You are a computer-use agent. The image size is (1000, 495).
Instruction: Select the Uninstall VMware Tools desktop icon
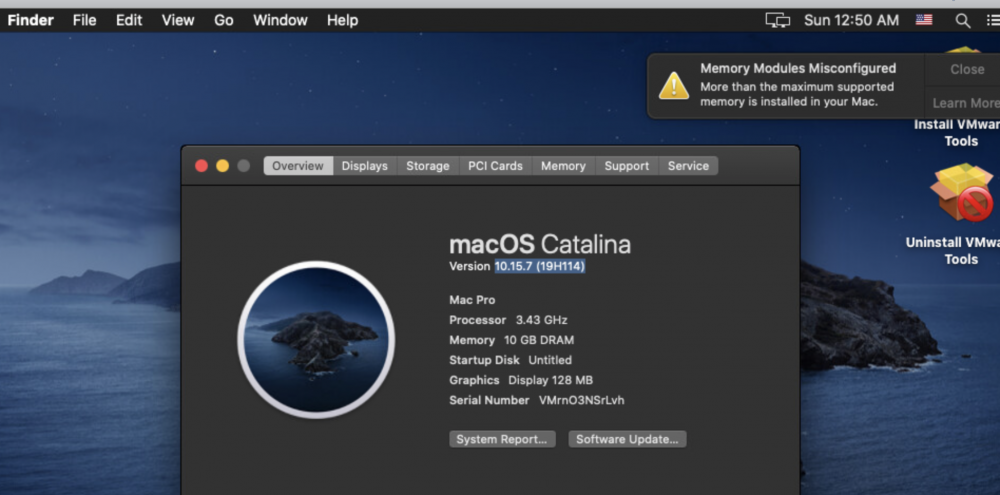(960, 192)
